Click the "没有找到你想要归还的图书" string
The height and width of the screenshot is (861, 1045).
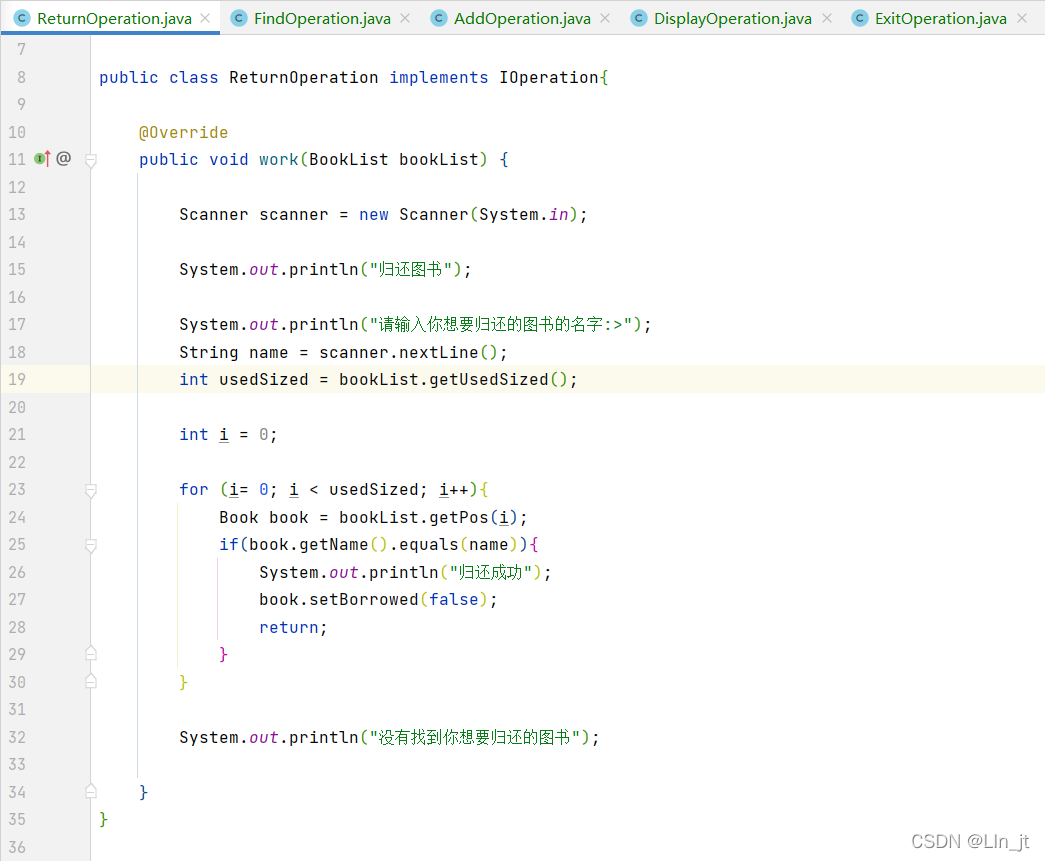pos(475,737)
